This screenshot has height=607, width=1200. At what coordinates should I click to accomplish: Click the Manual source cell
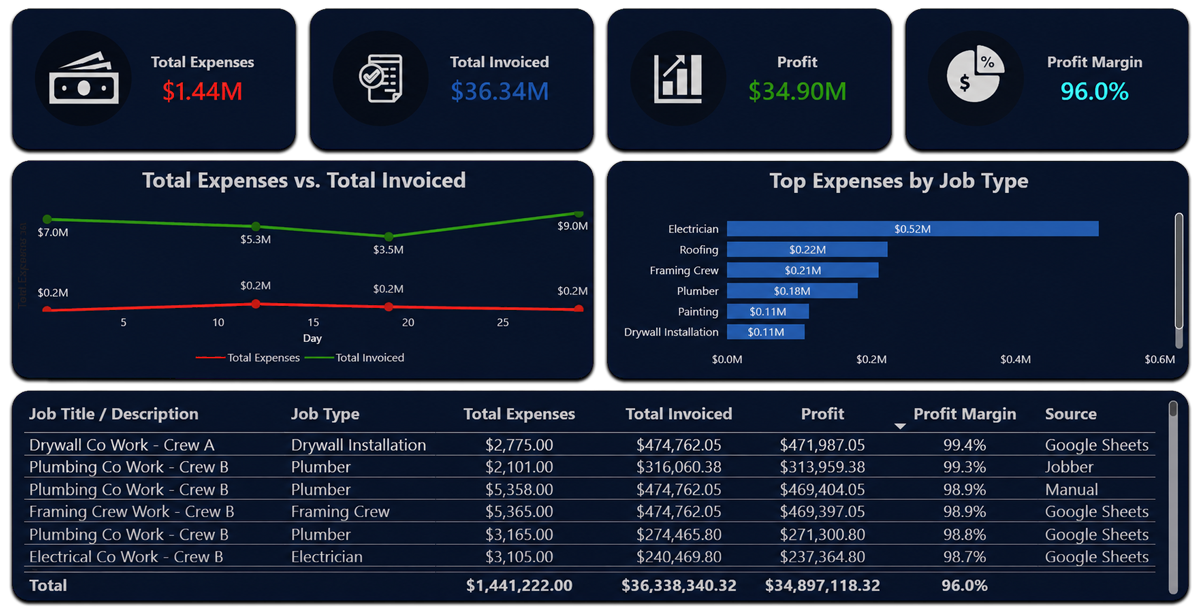point(1072,490)
